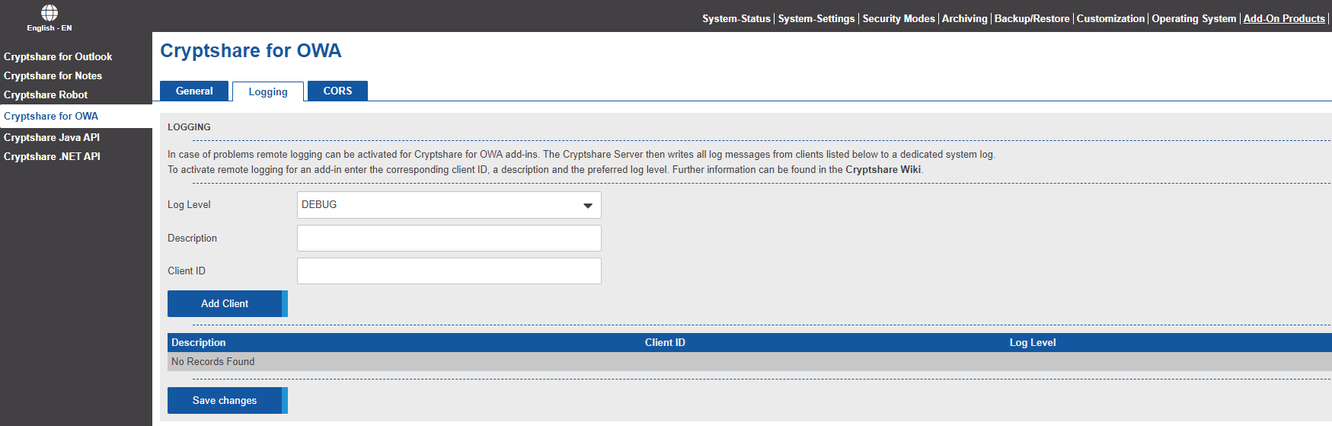Focus the Client ID text field

[x=449, y=271]
